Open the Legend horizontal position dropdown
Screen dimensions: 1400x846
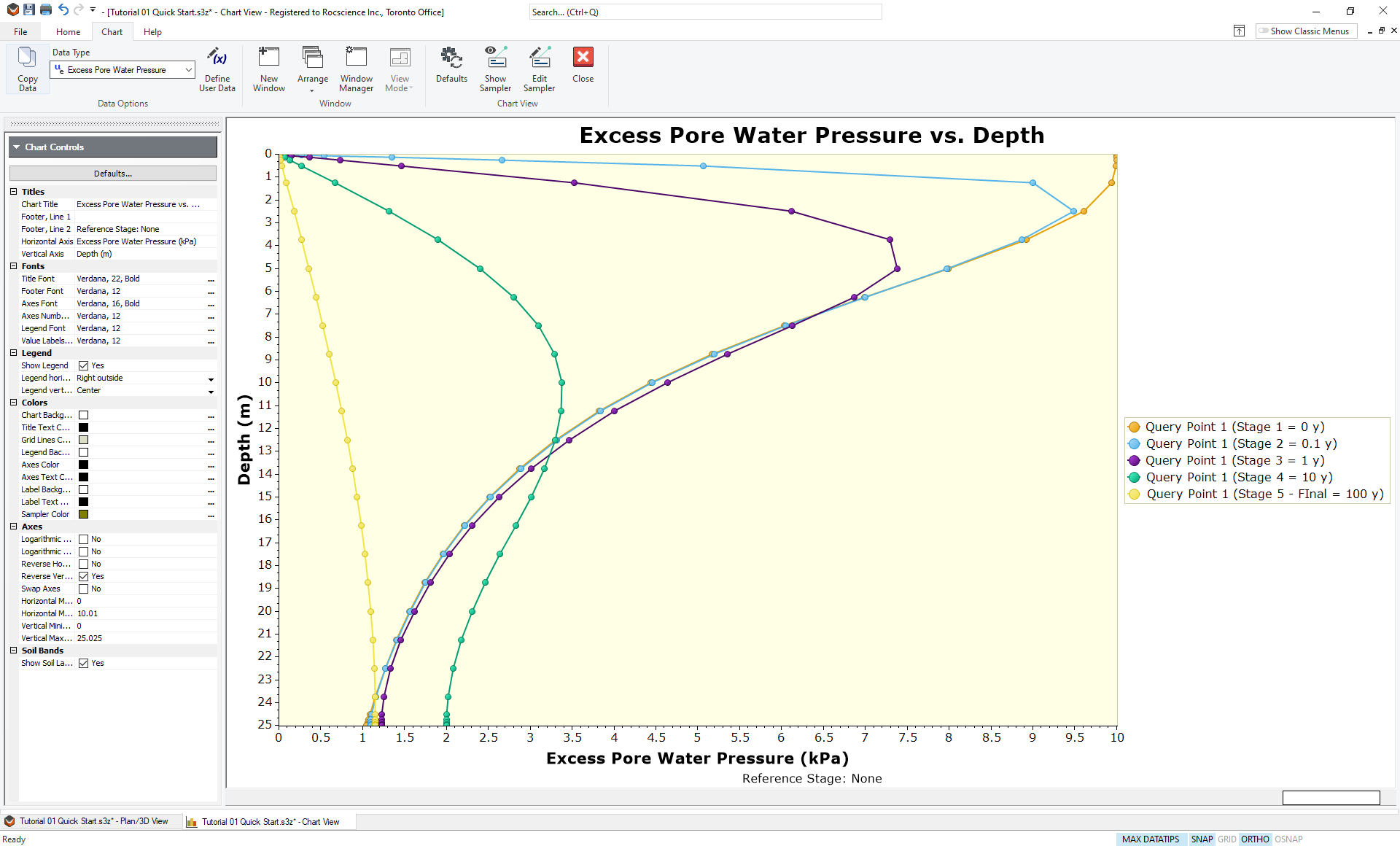tap(211, 379)
